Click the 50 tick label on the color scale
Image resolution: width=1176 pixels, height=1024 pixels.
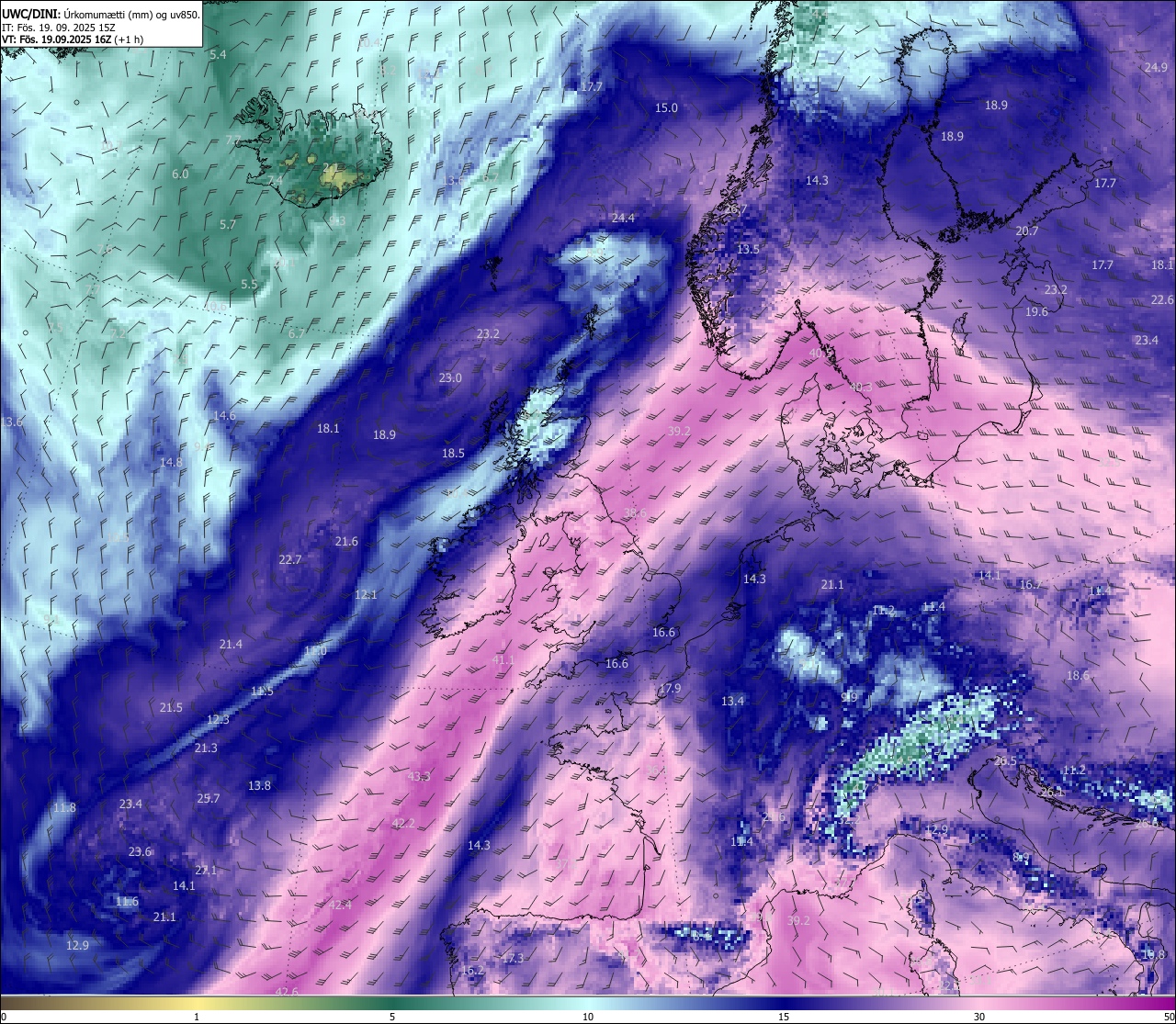[1168, 1017]
